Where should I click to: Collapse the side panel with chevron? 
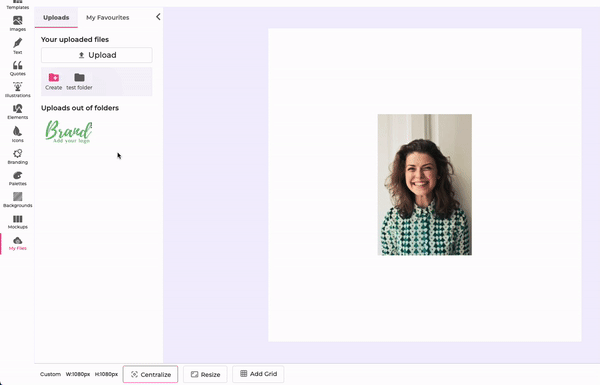(158, 17)
